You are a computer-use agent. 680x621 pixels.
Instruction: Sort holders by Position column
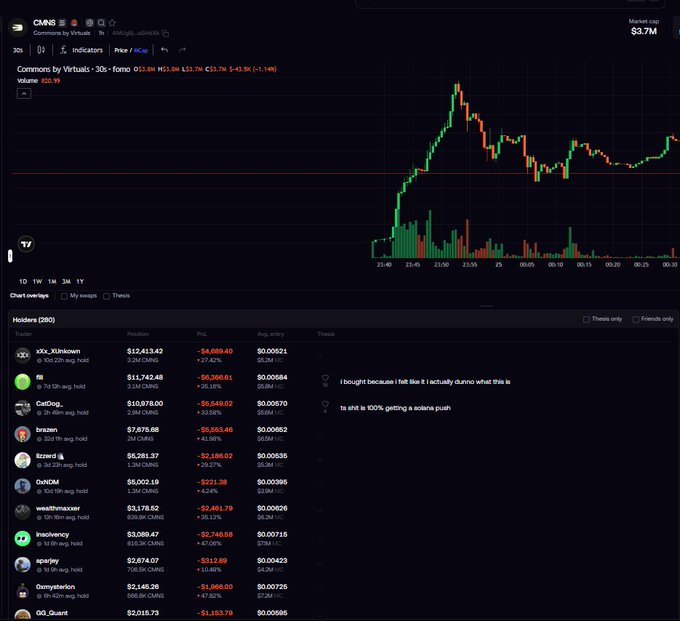(138, 334)
